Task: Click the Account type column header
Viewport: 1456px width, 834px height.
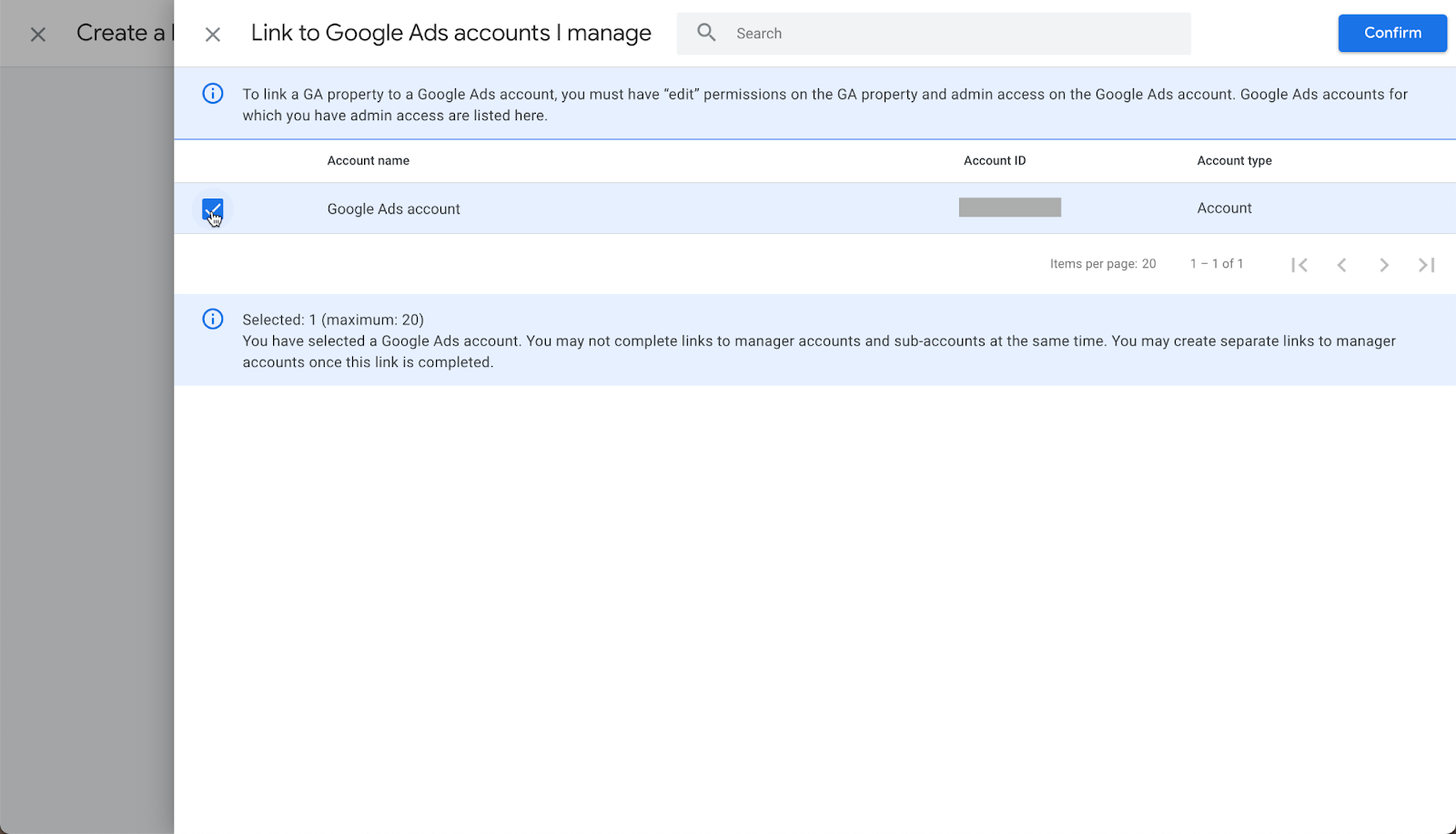Action: point(1234,161)
